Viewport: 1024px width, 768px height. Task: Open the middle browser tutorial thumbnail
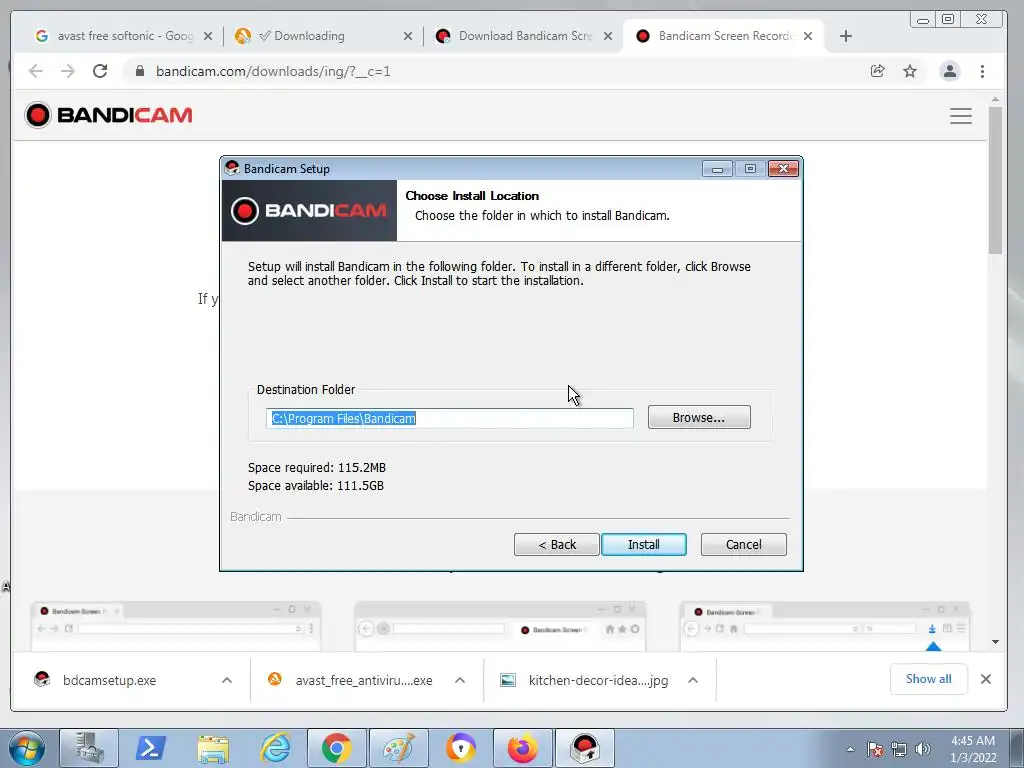[500, 627]
